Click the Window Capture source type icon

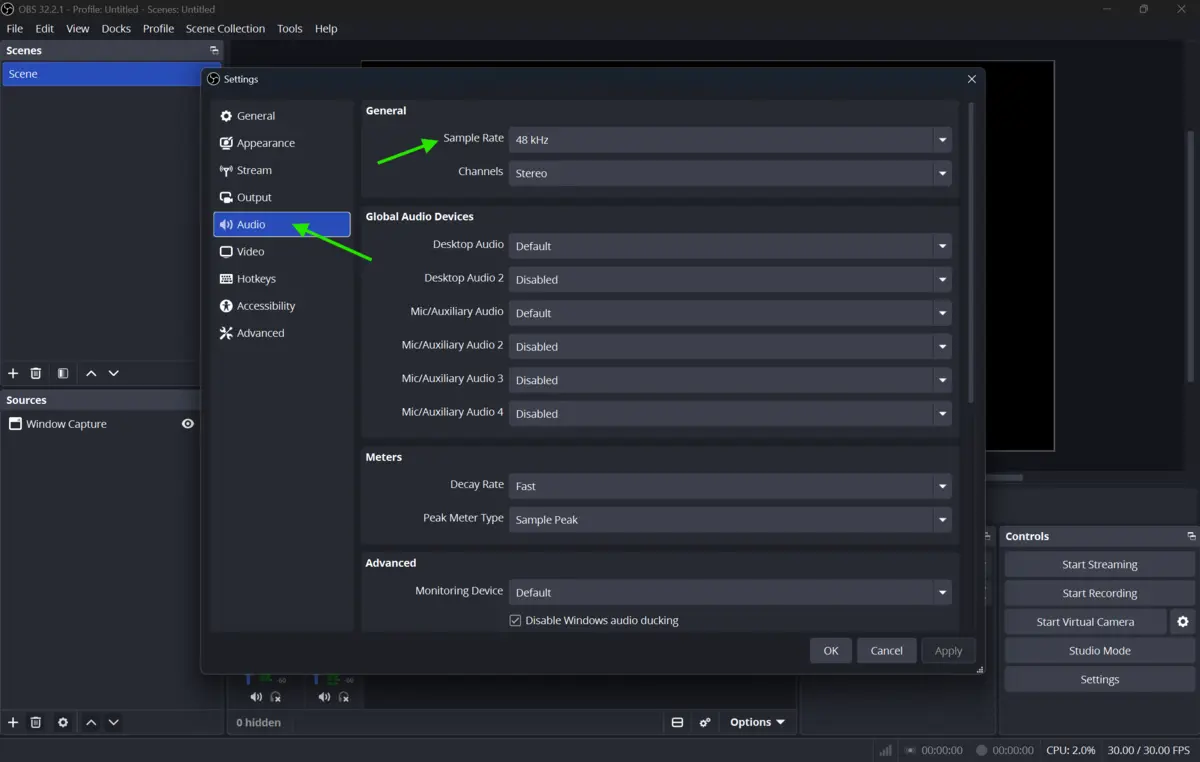click(x=15, y=424)
